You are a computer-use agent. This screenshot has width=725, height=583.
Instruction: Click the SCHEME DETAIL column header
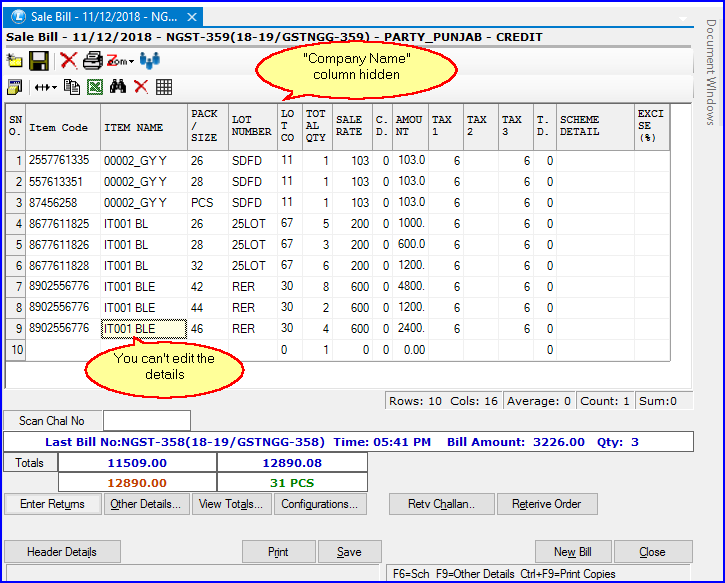596,127
